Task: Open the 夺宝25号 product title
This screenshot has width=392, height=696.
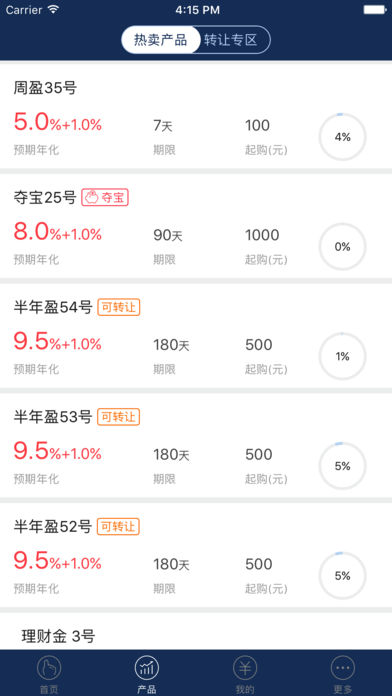Action: [x=45, y=198]
